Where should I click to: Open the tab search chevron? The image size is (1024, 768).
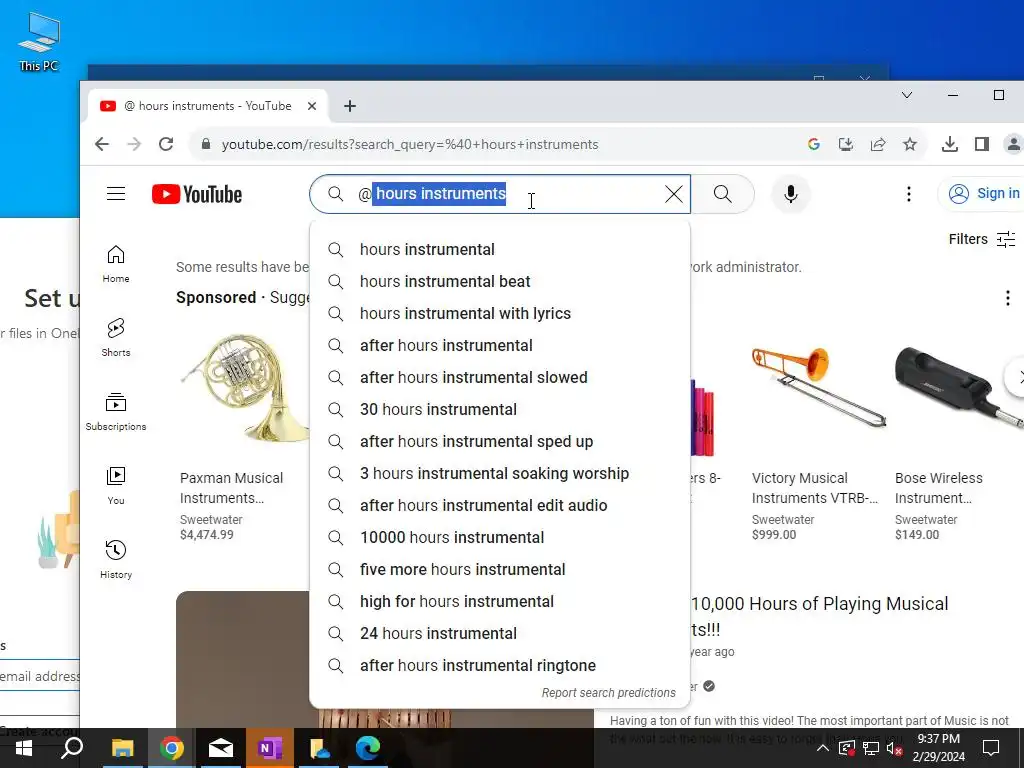pos(906,95)
